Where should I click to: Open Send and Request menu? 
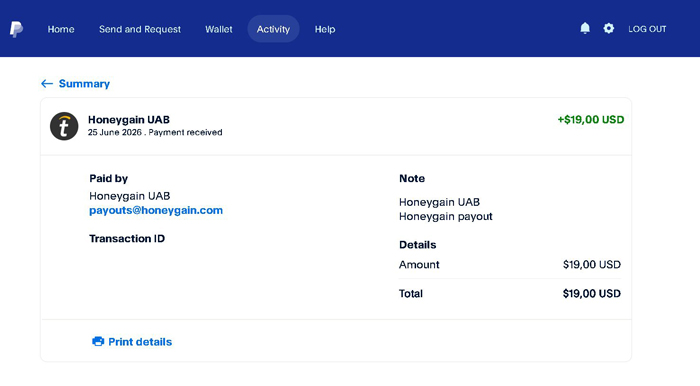(140, 29)
